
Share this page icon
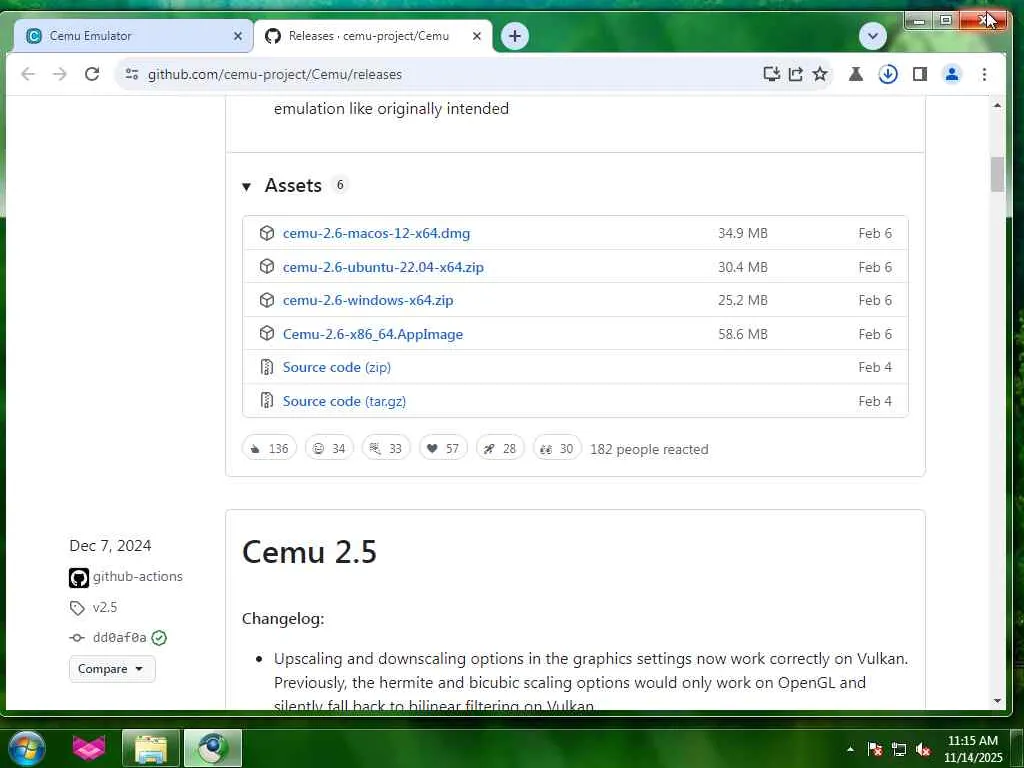(x=795, y=74)
